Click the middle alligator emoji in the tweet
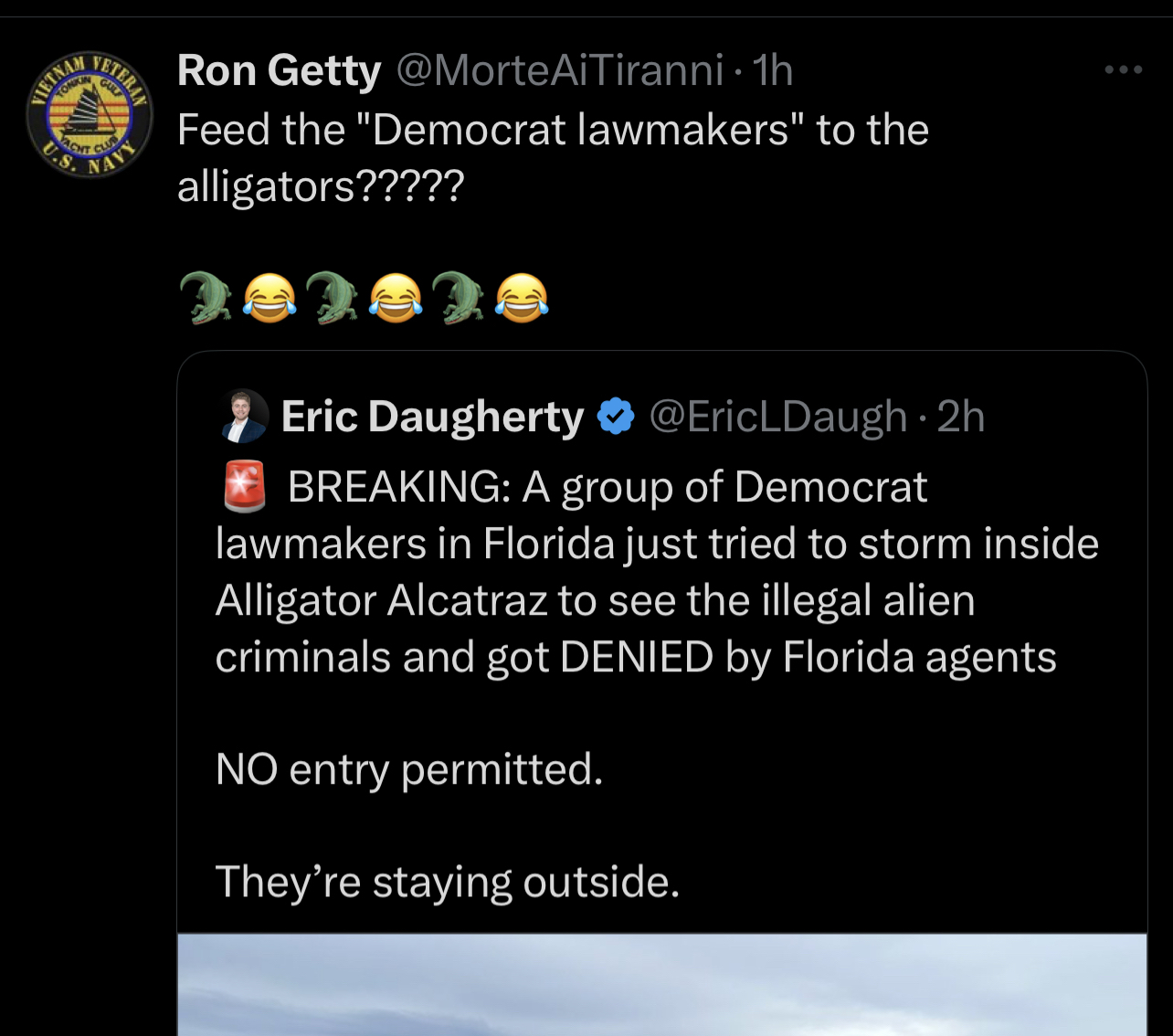The width and height of the screenshot is (1173, 1036). [x=332, y=298]
